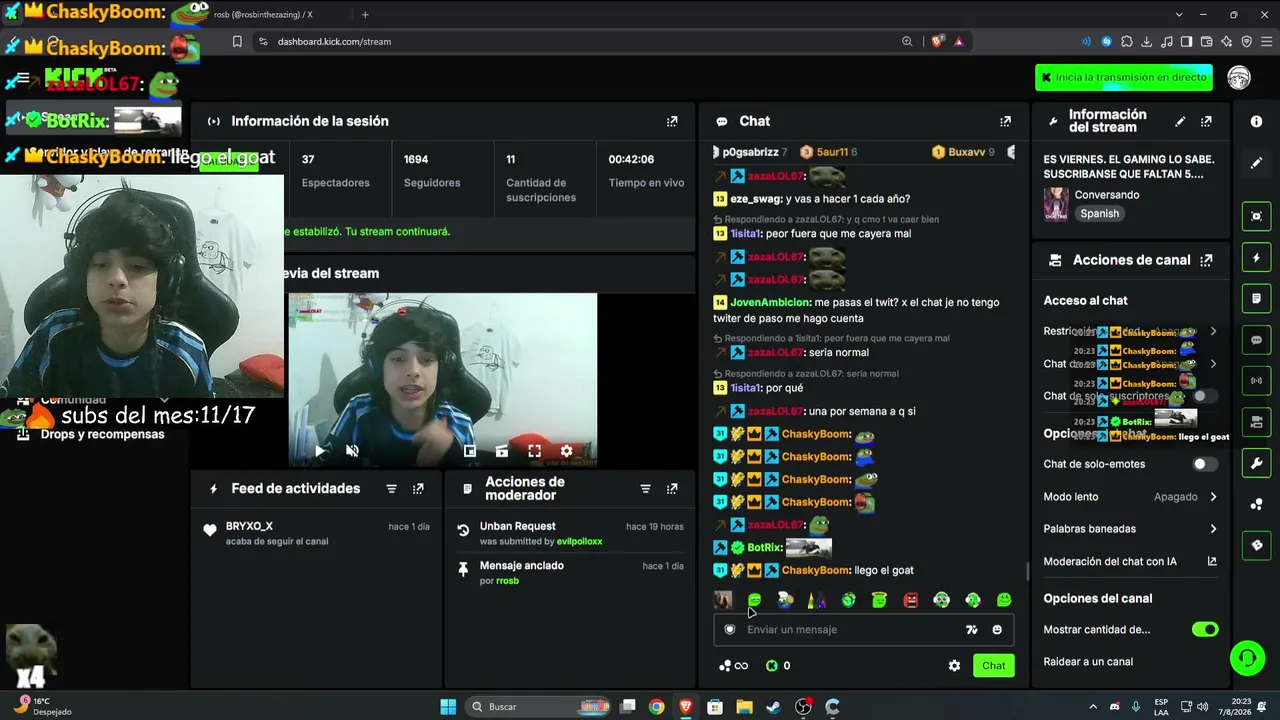1280x720 pixels.
Task: Select the wrench icon in right sidebar
Action: 1257,463
